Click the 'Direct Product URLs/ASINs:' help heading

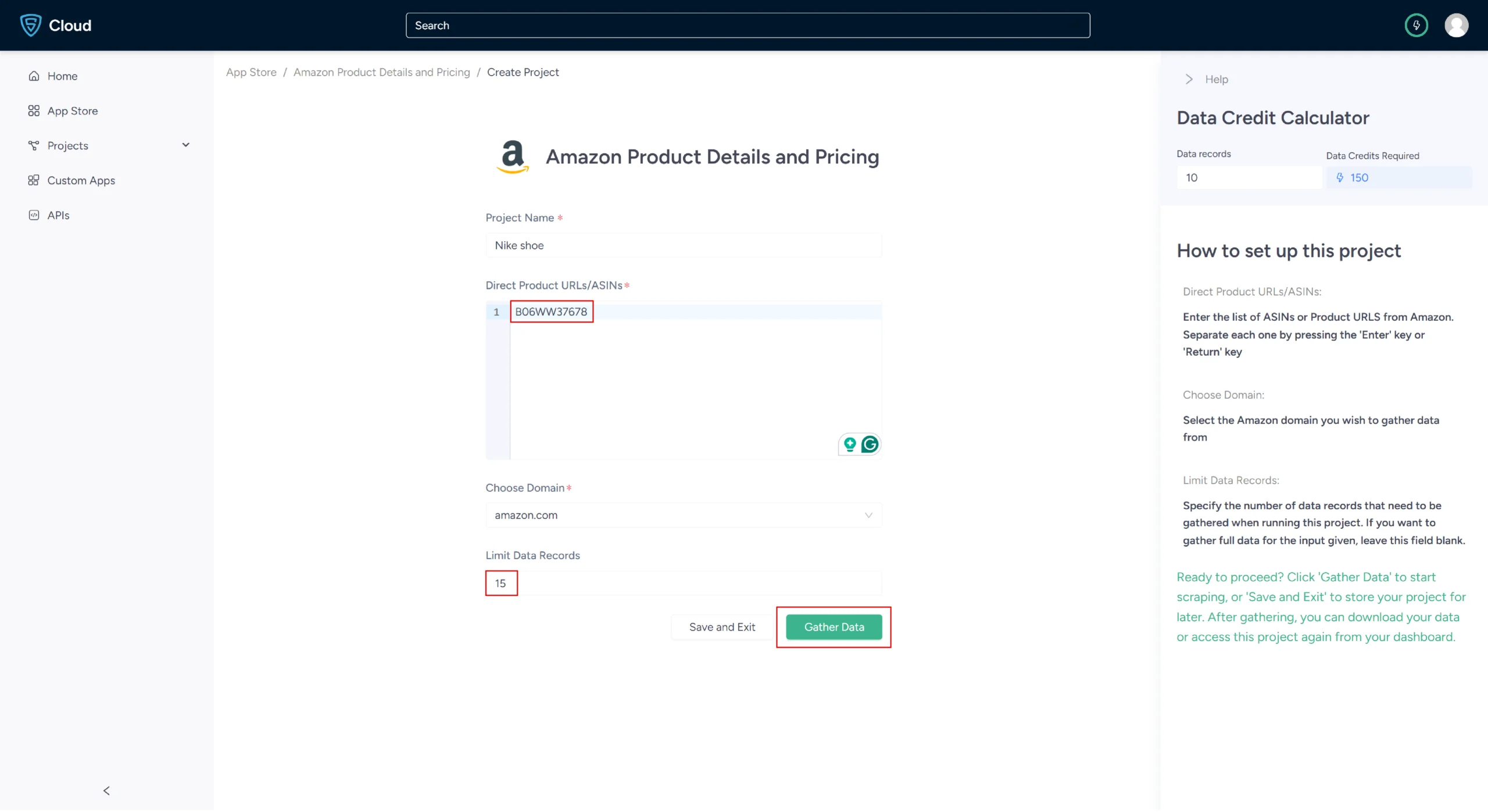click(1252, 292)
